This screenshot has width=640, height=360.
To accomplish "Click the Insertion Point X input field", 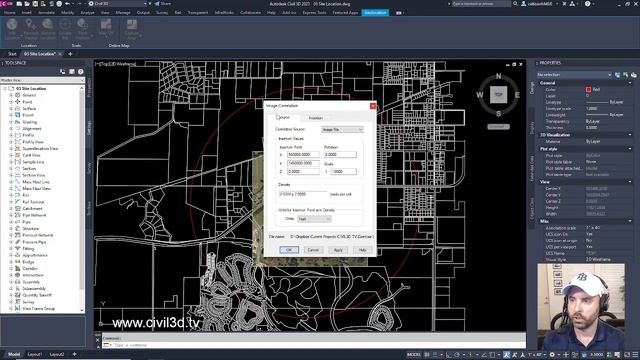I will 303,155.
